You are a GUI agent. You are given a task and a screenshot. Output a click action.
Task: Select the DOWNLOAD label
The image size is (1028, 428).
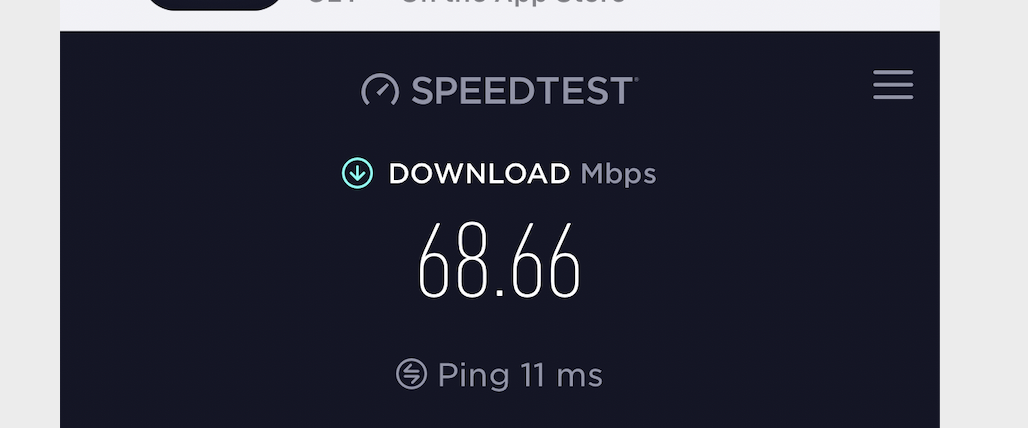pos(479,174)
